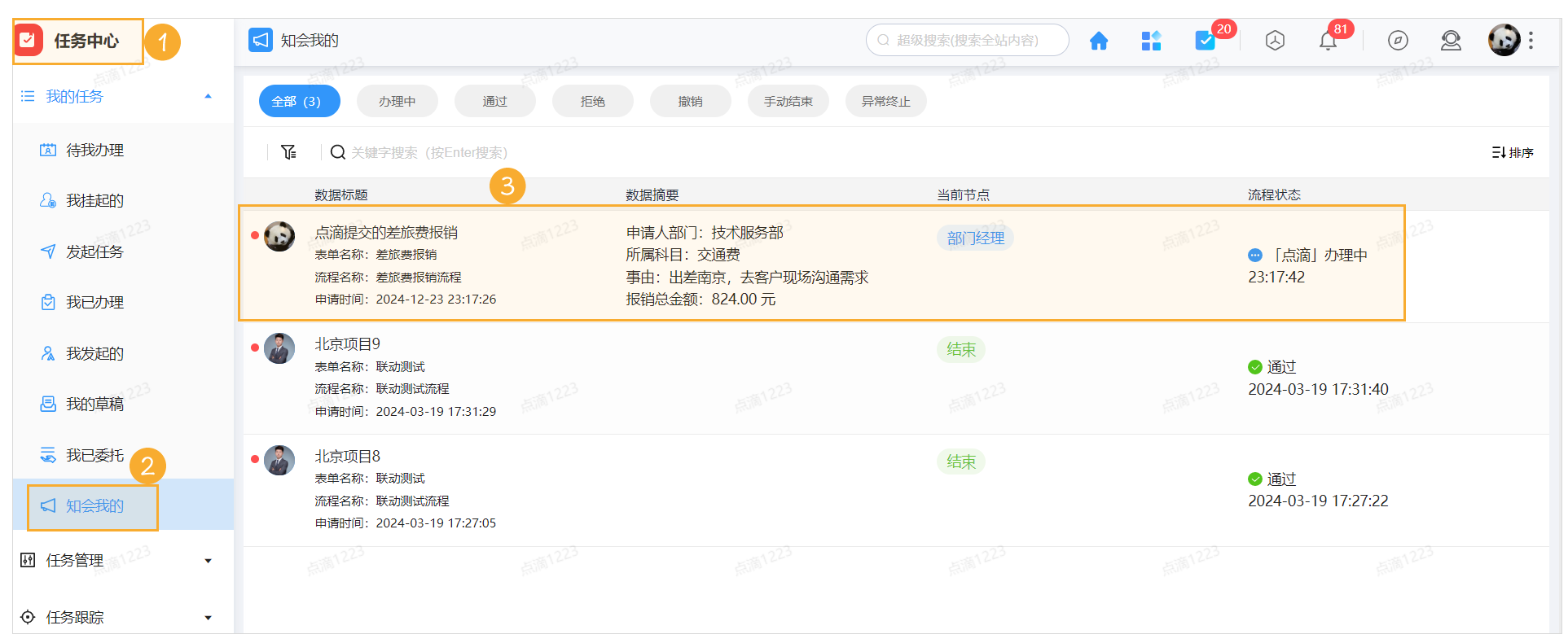
Task: Click the avatar in 北京项目8 row
Action: pos(279,461)
